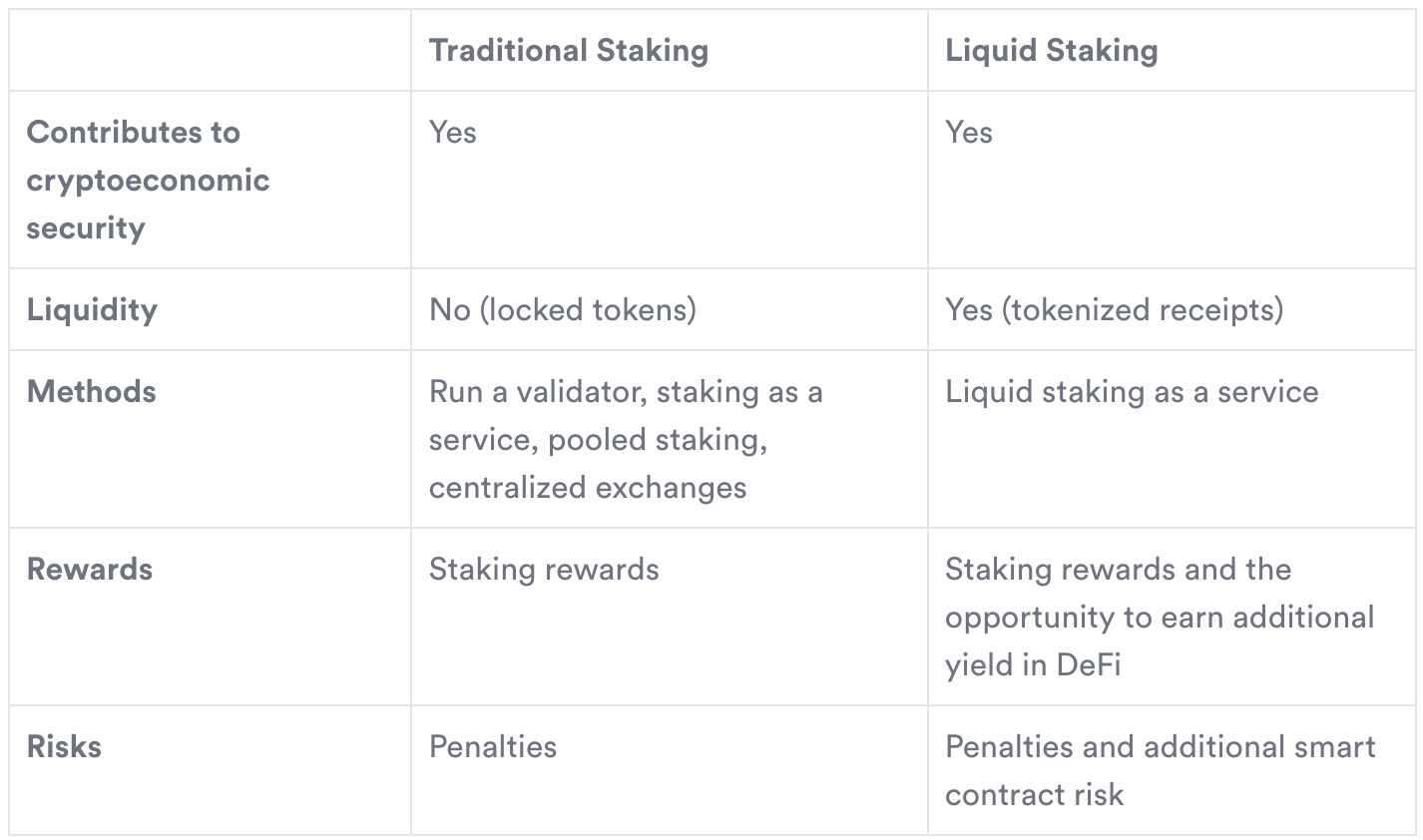Viewport: 1423px width, 840px height.
Task: Select the Methods row label
Action: [91, 391]
